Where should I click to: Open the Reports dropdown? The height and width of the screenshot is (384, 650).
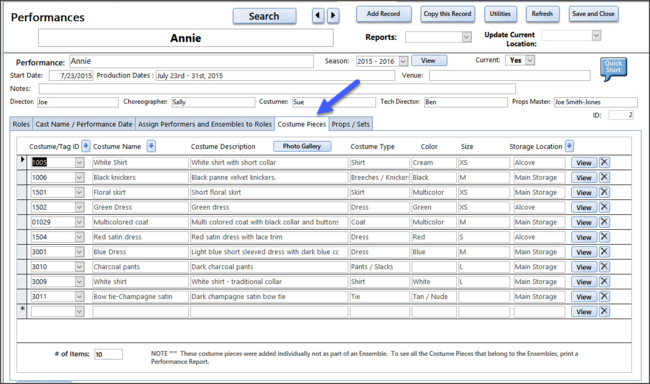point(466,37)
